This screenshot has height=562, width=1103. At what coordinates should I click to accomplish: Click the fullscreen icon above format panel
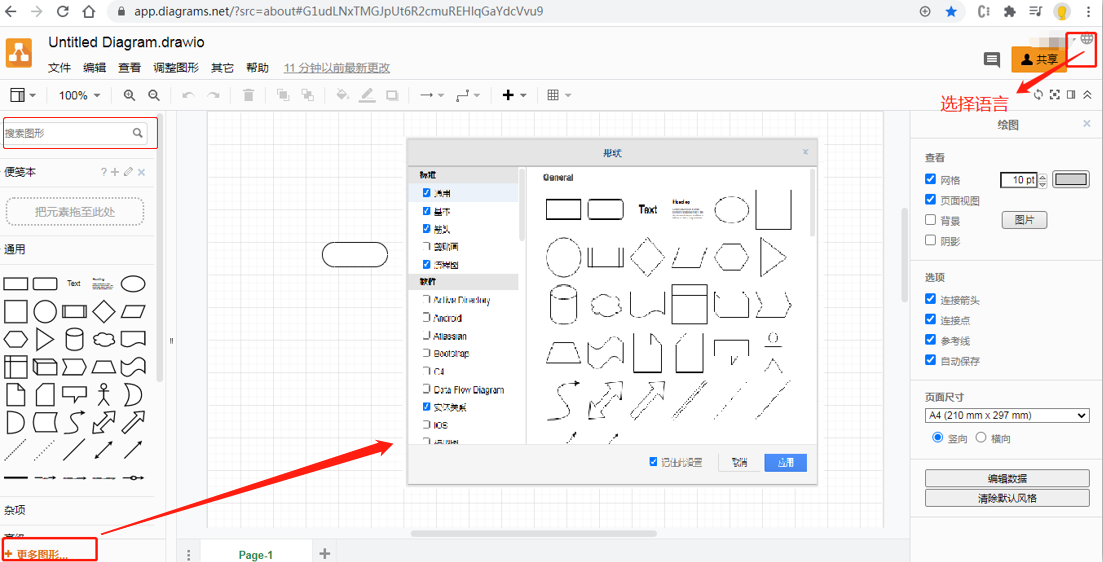pyautogui.click(x=1054, y=95)
